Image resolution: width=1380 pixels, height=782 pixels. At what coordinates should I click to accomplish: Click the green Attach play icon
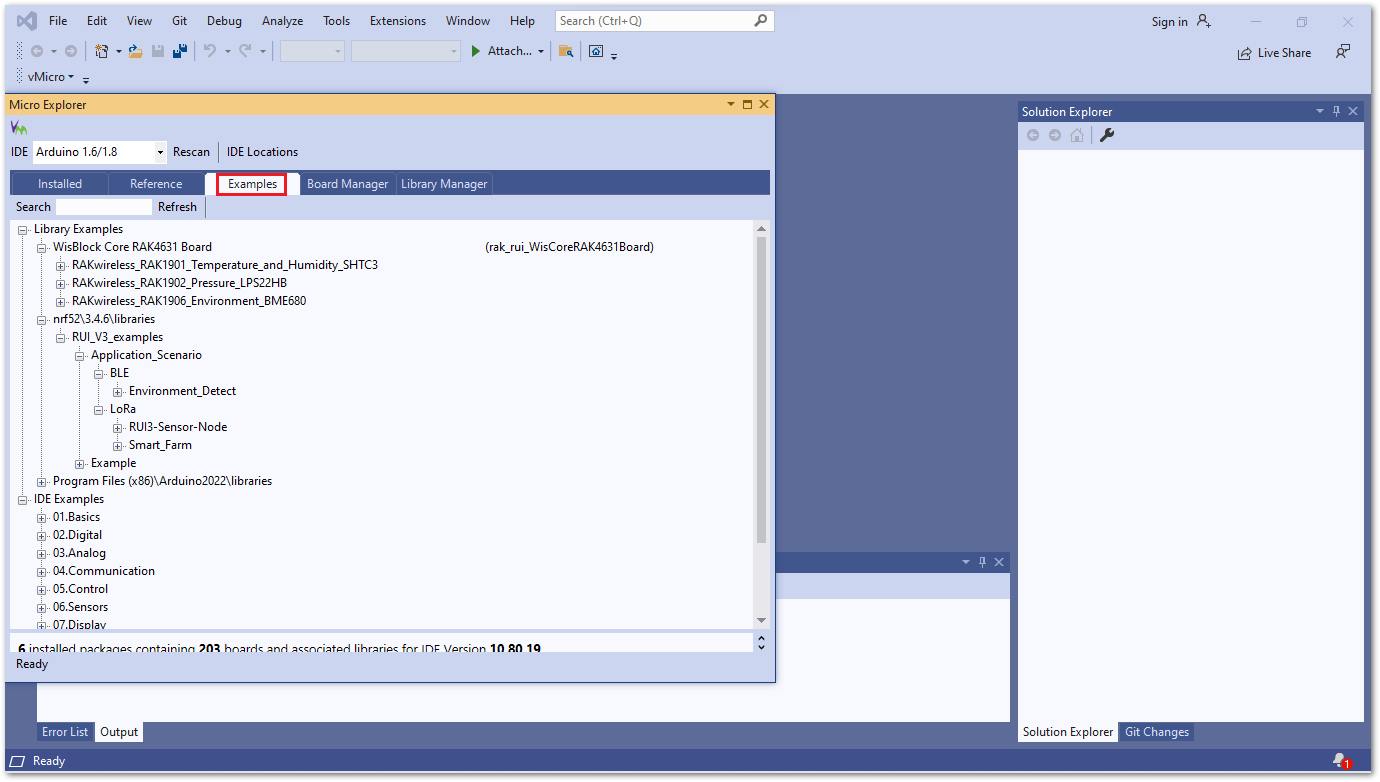(476, 51)
